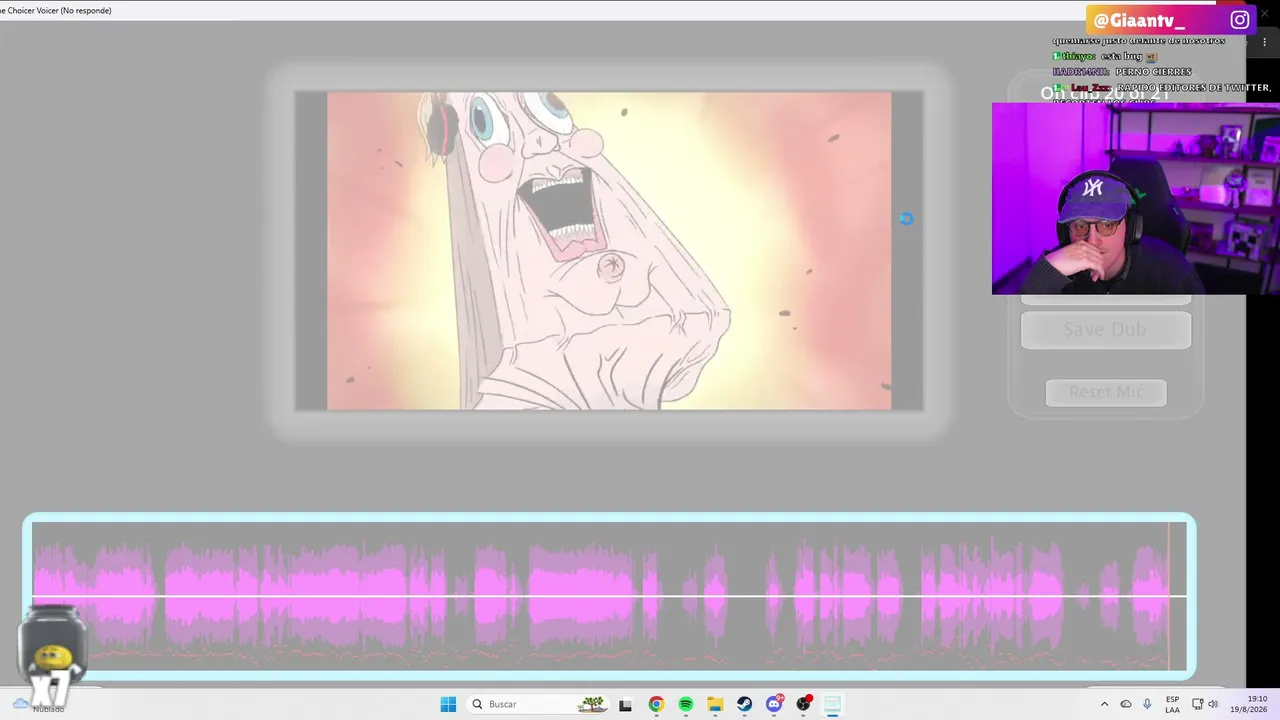The image size is (1280, 720).
Task: Click the Reset Mic button
Action: (x=1106, y=392)
